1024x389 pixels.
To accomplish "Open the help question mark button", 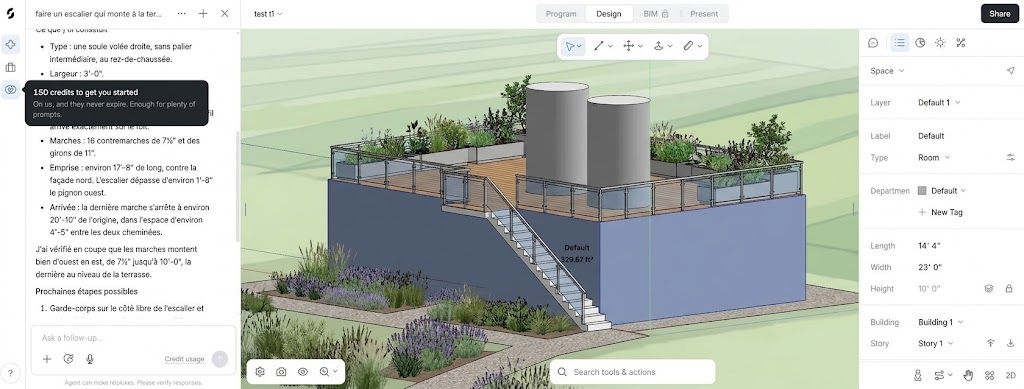I will pos(10,373).
